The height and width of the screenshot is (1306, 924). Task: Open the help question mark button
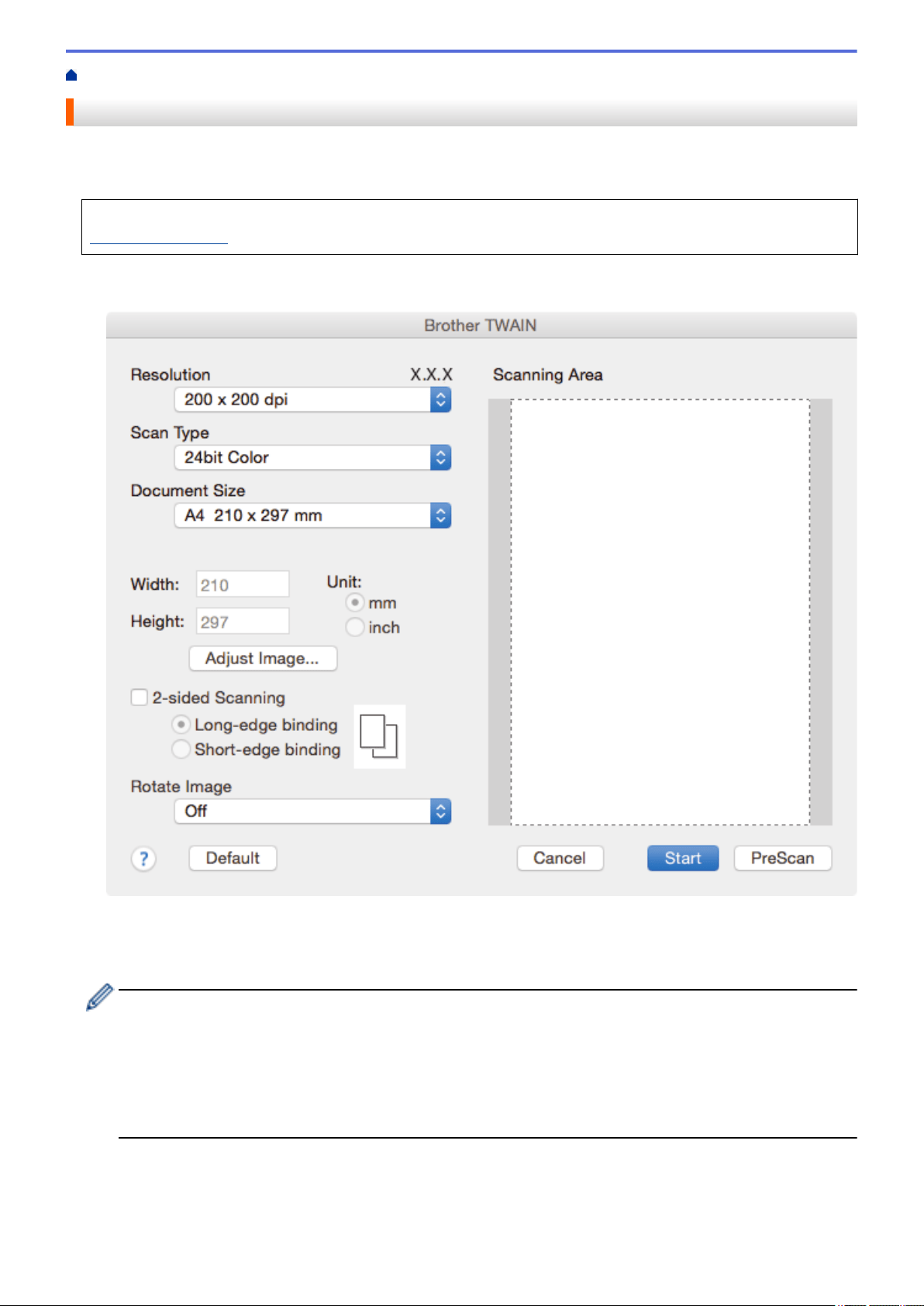click(143, 859)
